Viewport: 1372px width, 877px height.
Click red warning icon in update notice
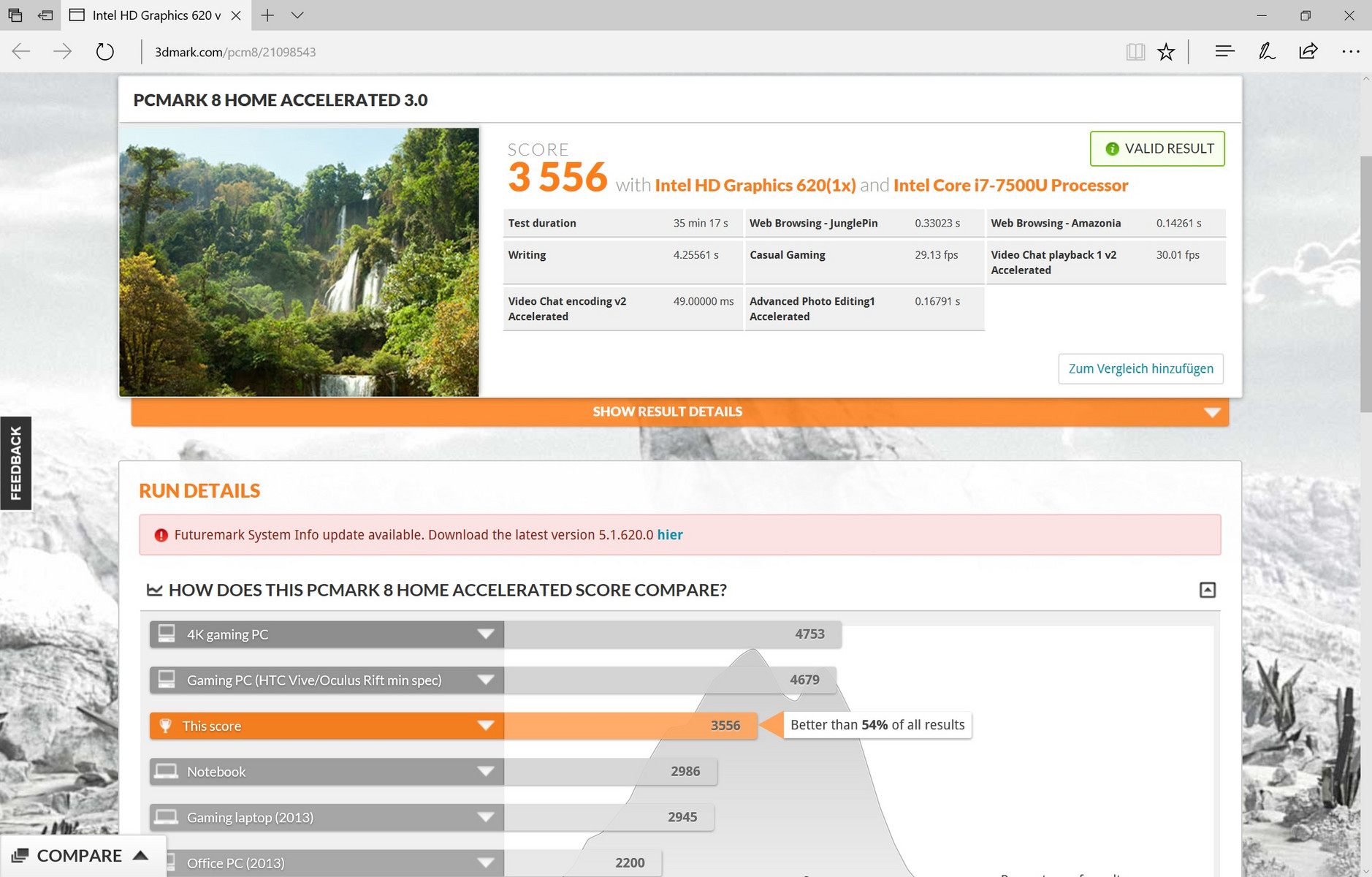tap(161, 535)
